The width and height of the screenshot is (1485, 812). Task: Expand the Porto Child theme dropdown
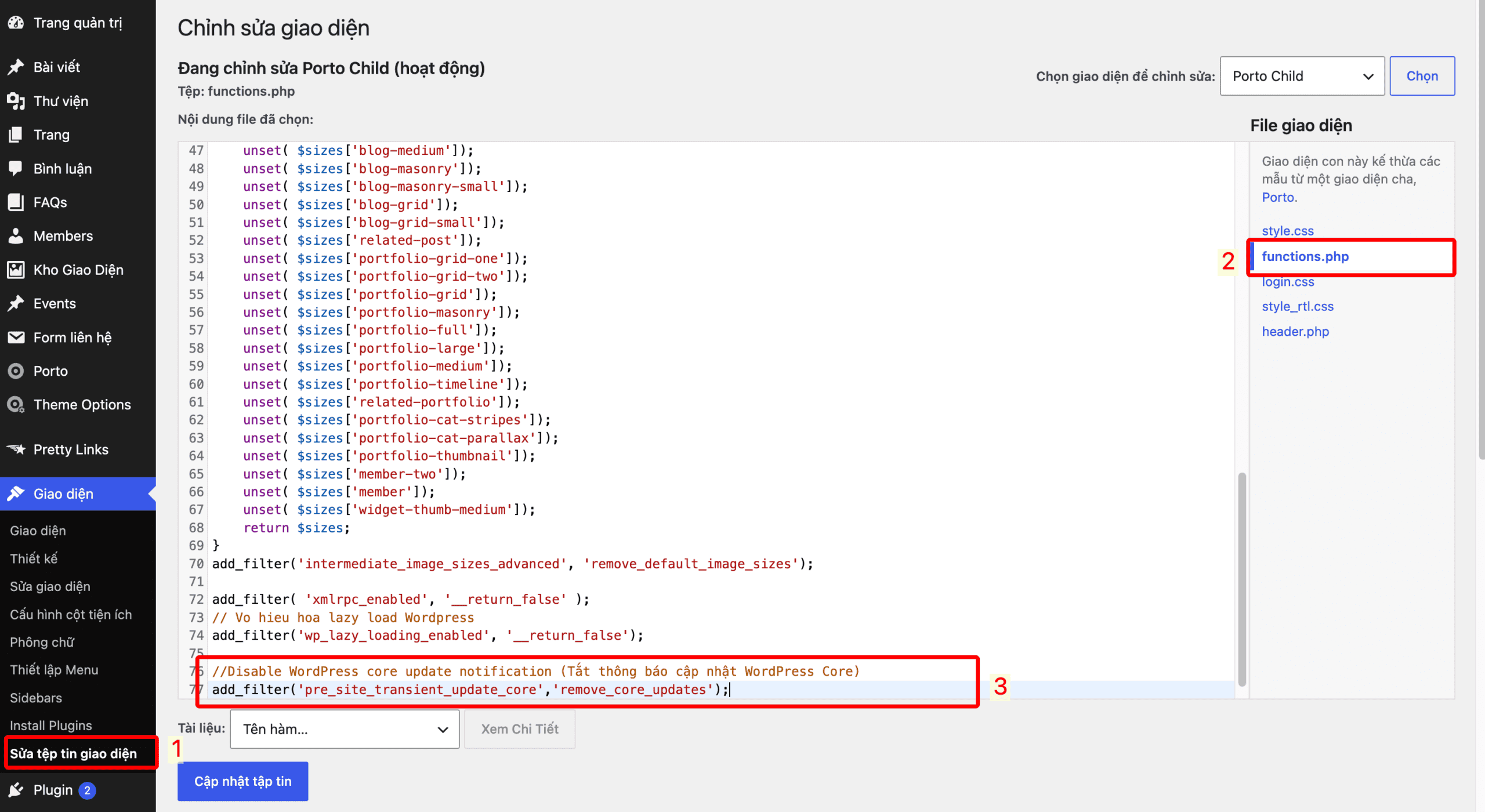(x=1302, y=76)
